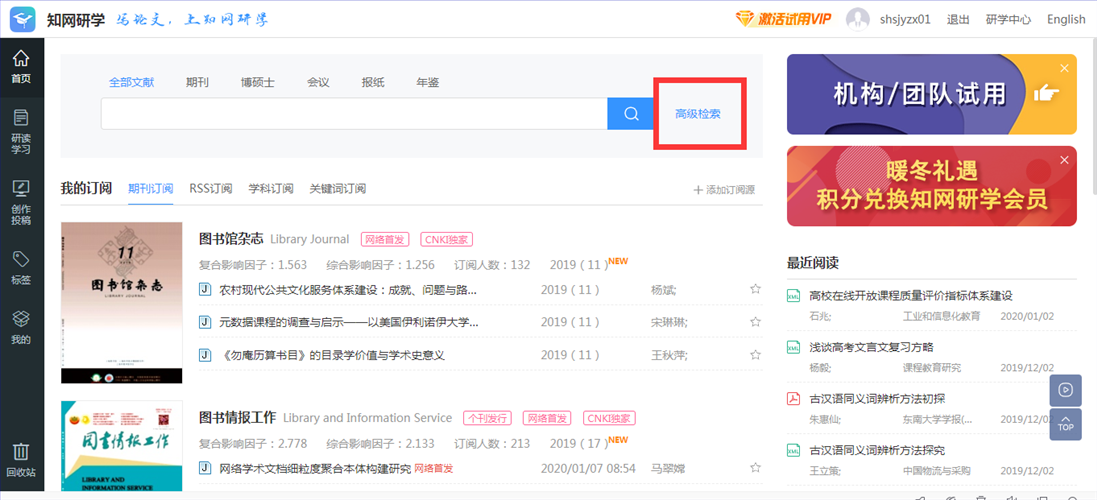Open the 研学中心 link
1097x500 pixels.
1008,20
